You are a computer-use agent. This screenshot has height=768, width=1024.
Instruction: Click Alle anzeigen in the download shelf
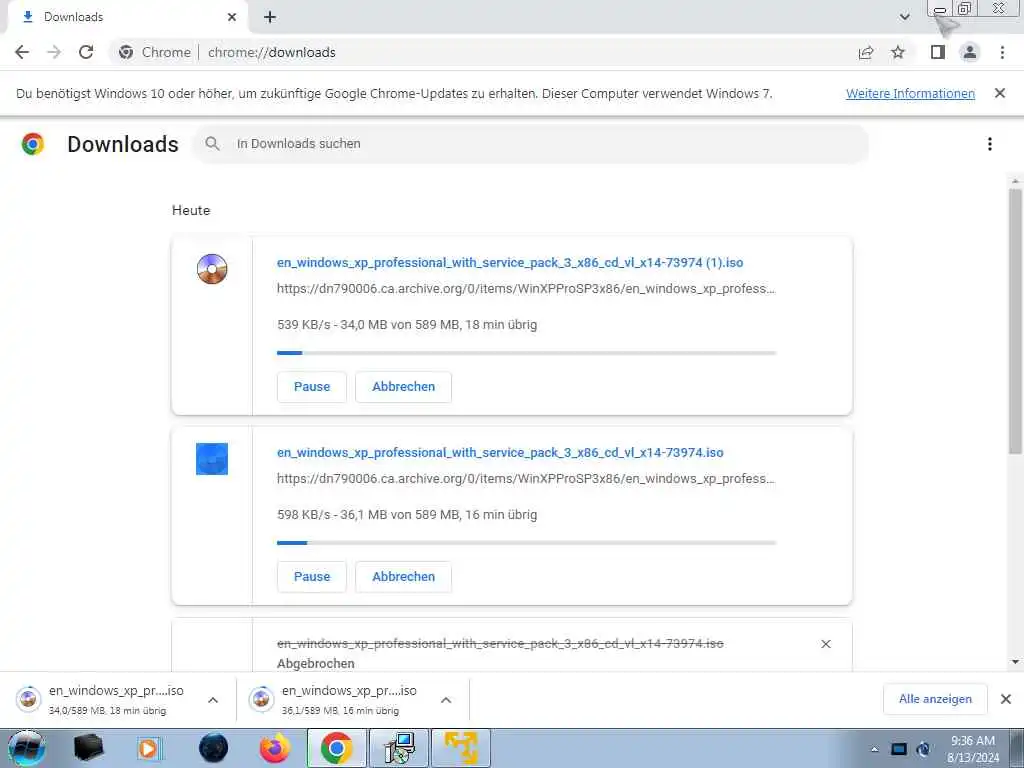935,699
